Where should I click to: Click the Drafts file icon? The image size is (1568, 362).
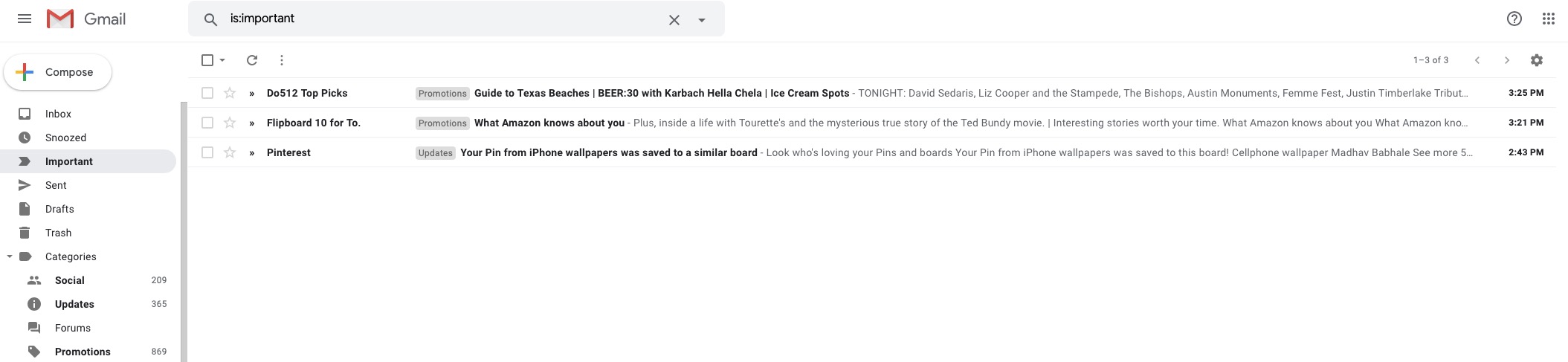tap(25, 209)
